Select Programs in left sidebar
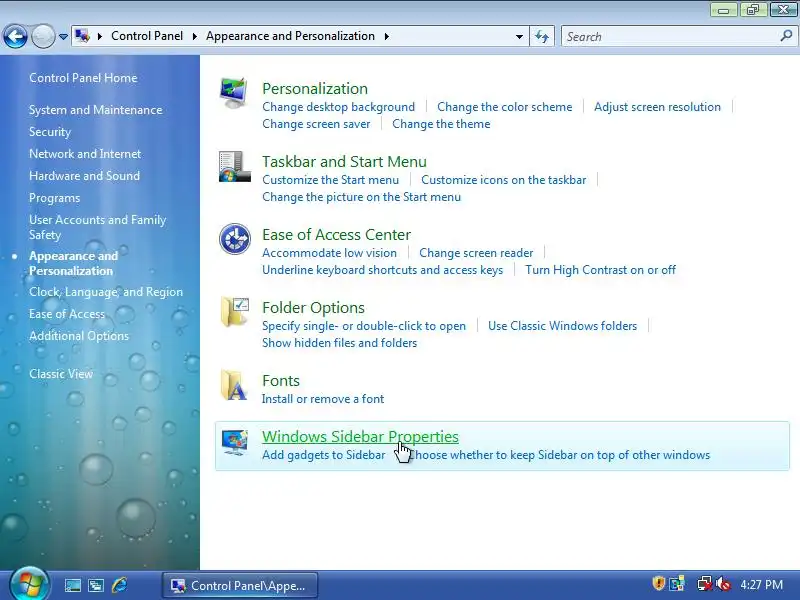The width and height of the screenshot is (800, 600). [x=55, y=198]
